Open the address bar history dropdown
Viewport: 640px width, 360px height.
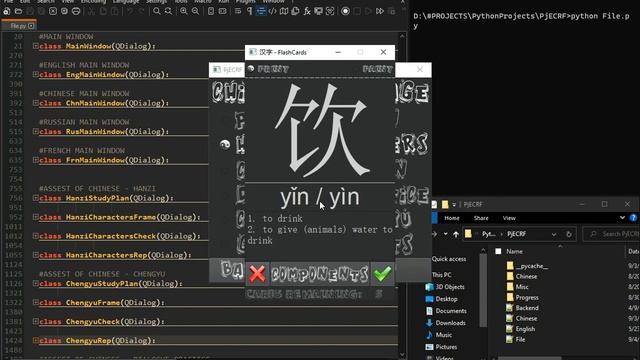pos(554,234)
